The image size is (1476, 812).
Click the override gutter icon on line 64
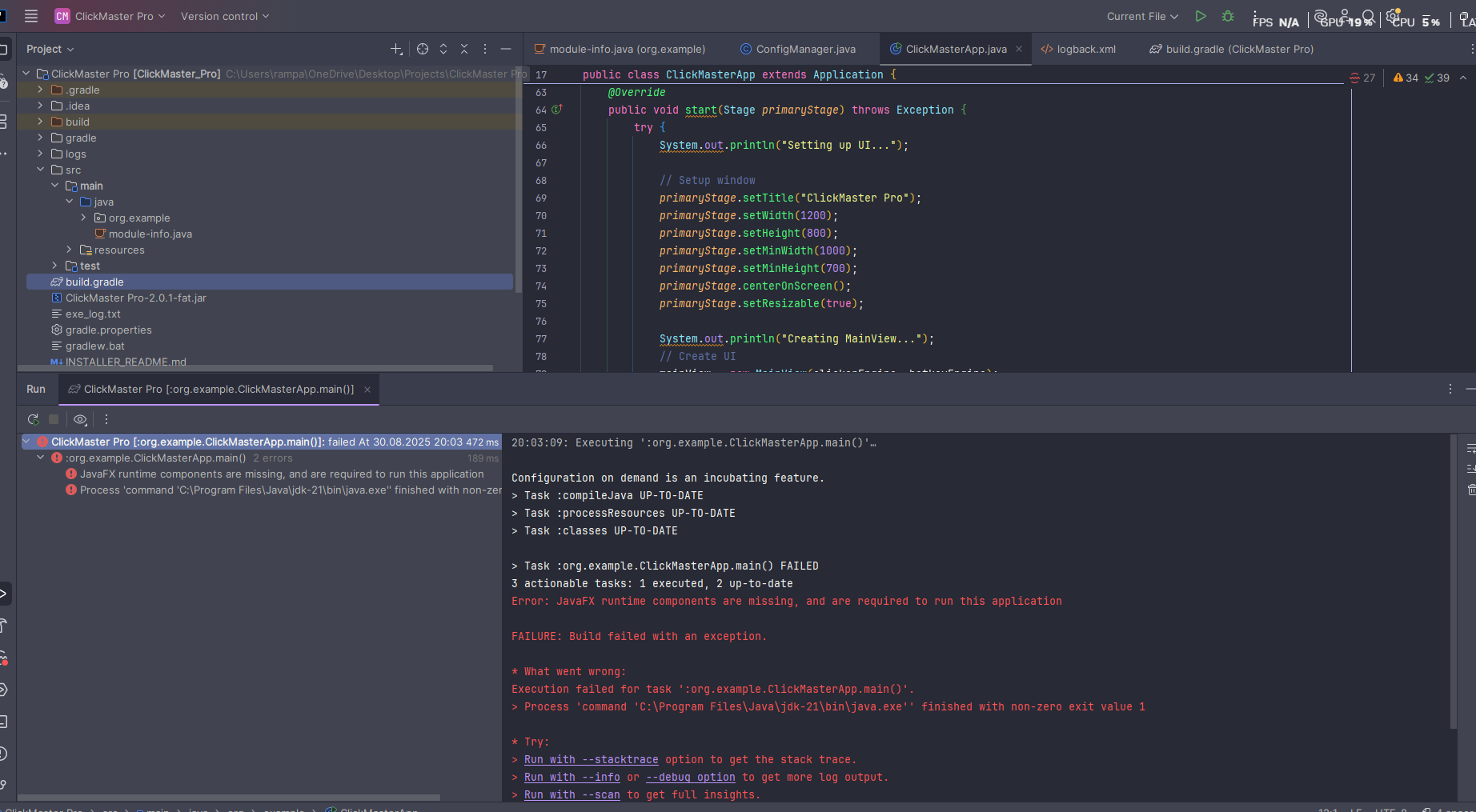[557, 110]
